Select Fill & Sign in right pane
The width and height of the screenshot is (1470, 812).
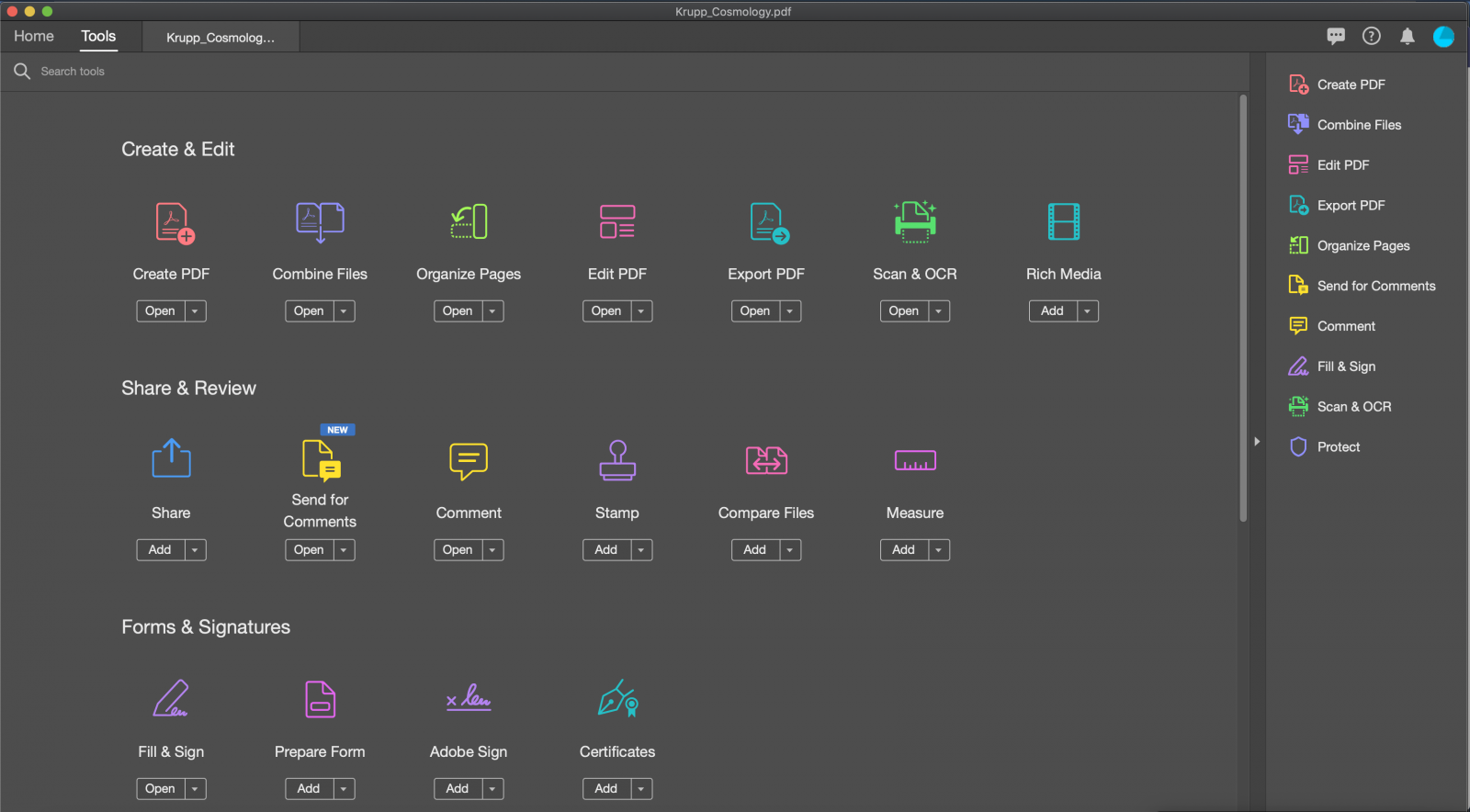coord(1331,367)
